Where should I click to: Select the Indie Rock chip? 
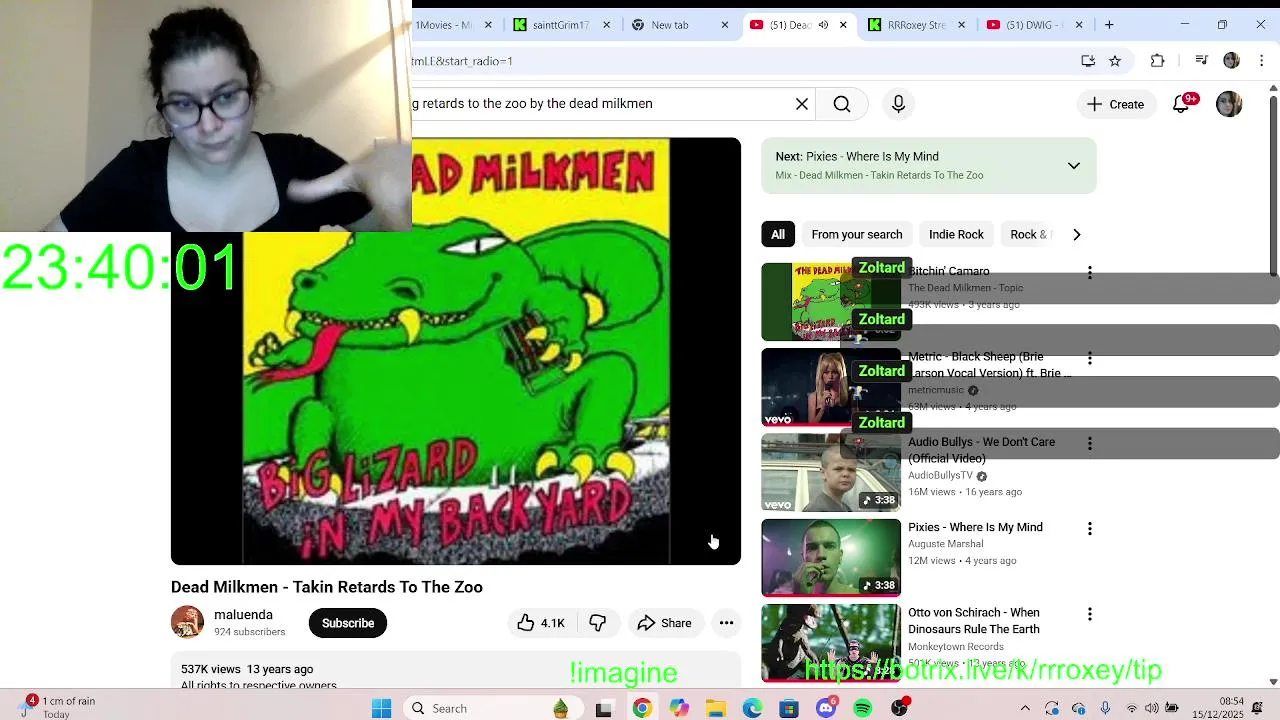coord(956,234)
